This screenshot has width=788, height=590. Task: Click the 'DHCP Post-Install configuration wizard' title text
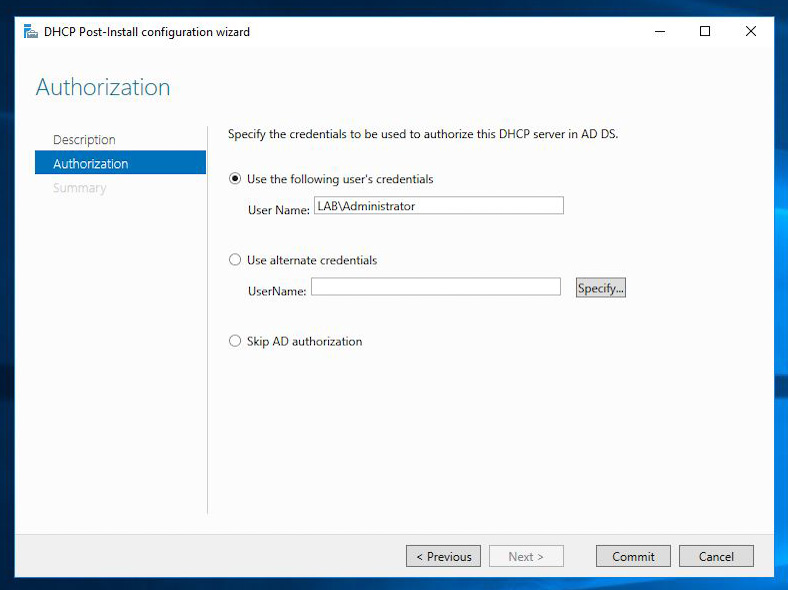147,32
